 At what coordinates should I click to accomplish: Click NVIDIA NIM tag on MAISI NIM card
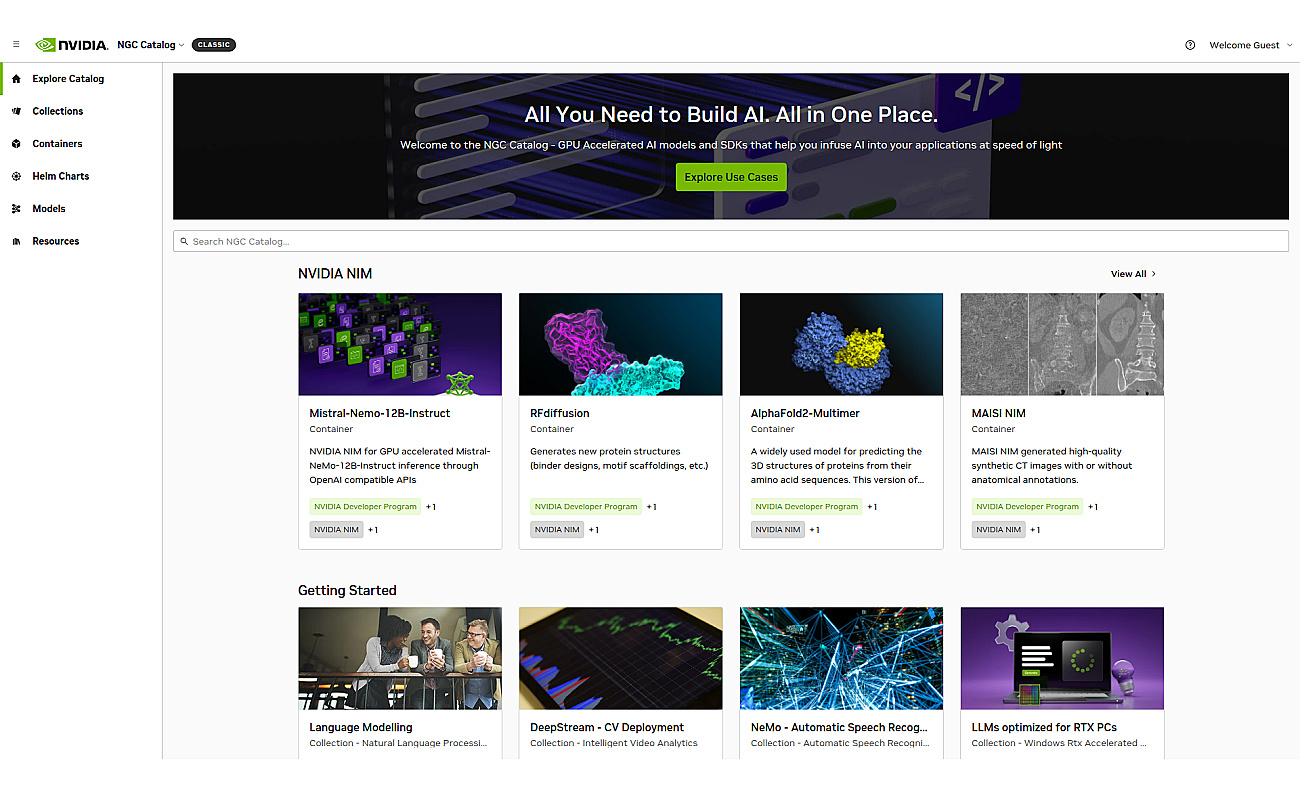click(x=999, y=530)
